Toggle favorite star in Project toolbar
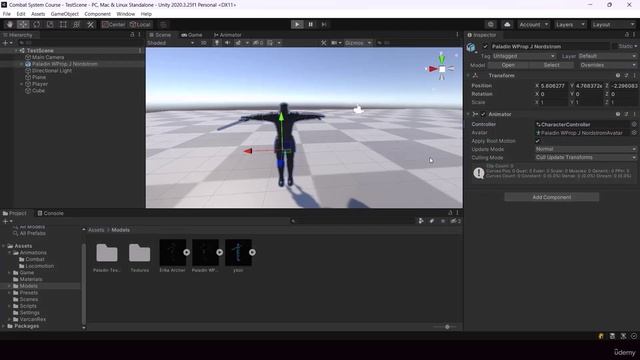 443,221
